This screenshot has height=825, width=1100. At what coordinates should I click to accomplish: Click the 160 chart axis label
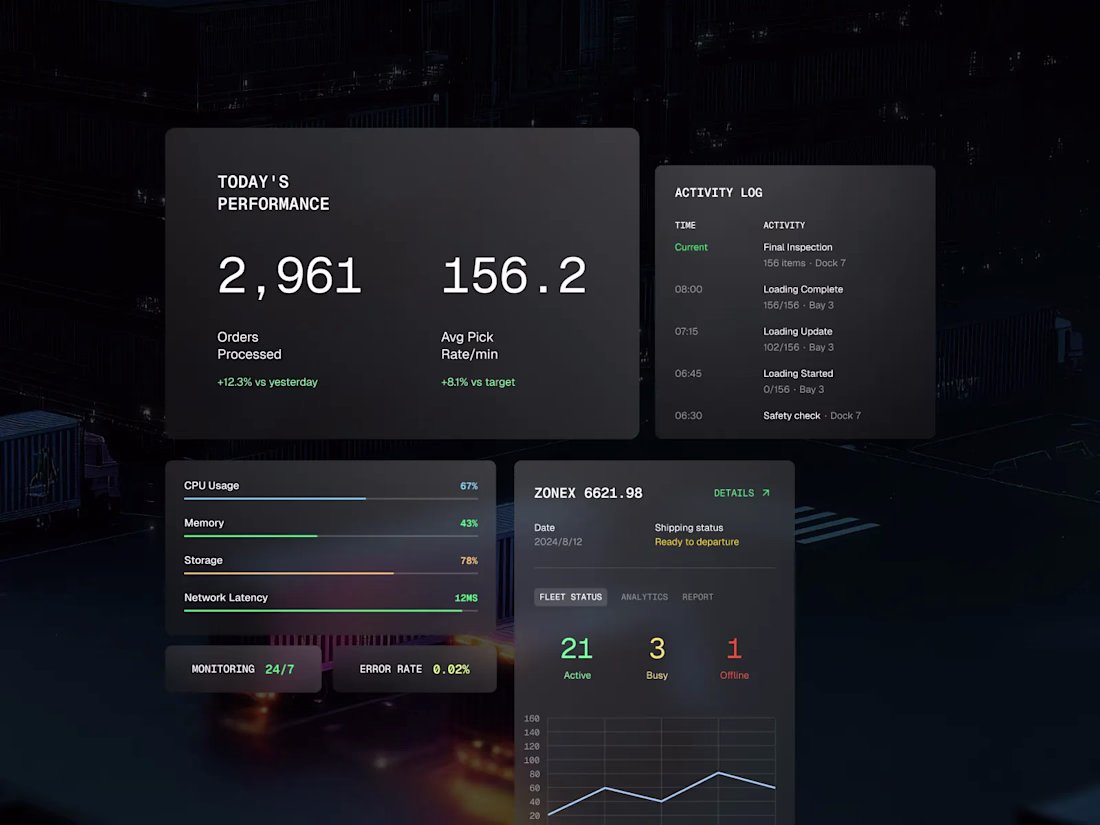pyautogui.click(x=532, y=718)
